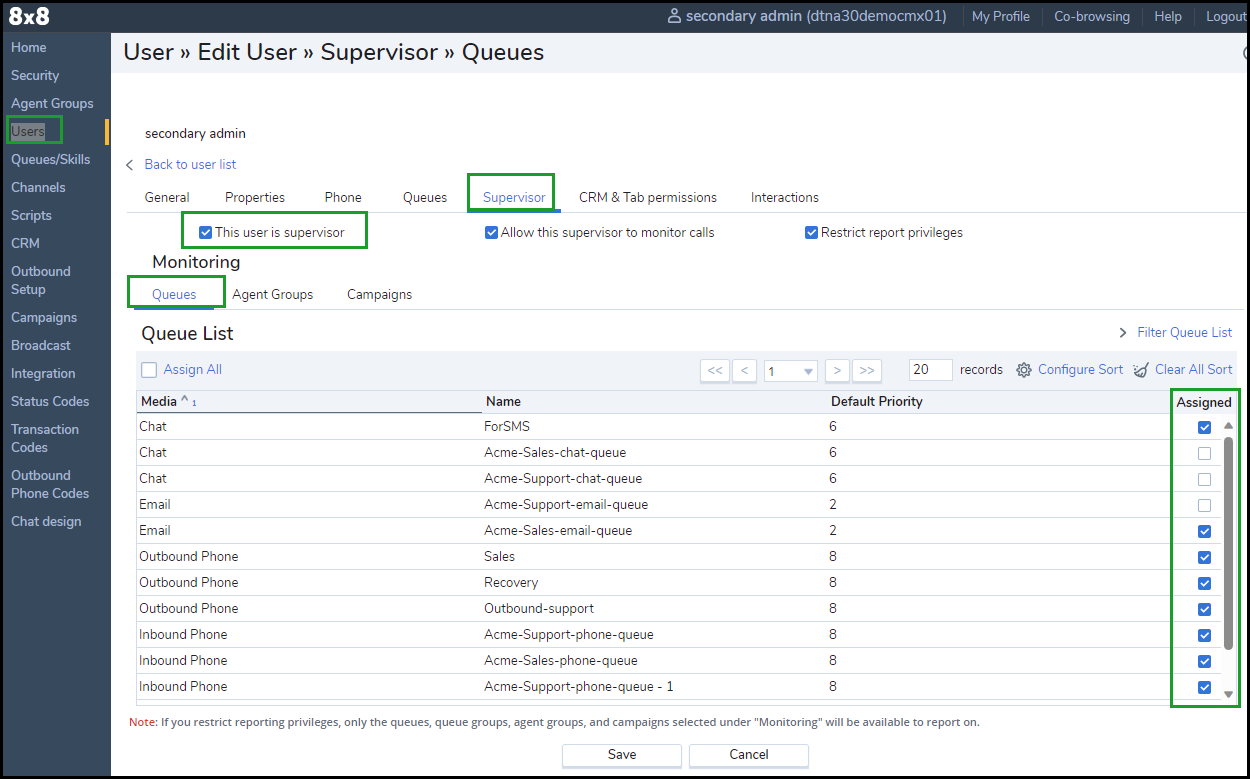Viewport: 1250px width, 779px height.
Task: Go to first page of queue list
Action: pos(714,370)
